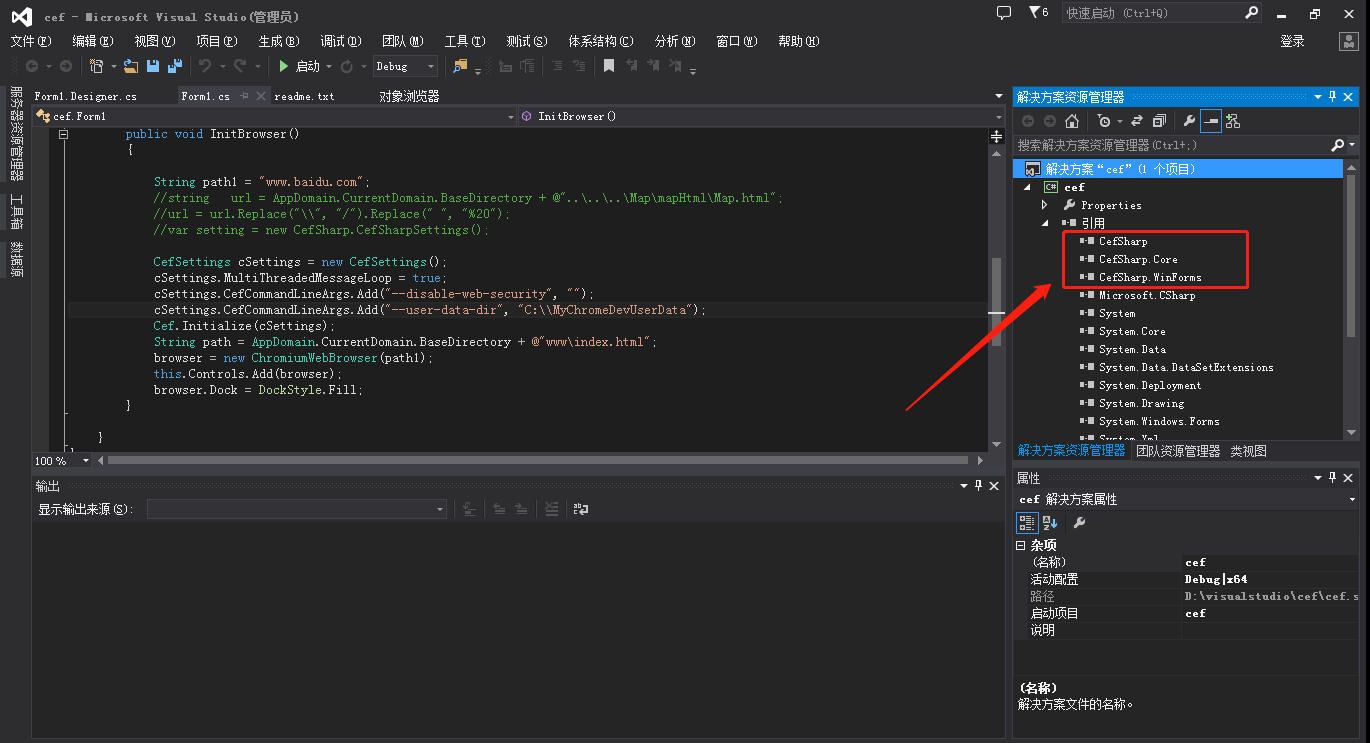This screenshot has height=743, width=1370.
Task: Open the 编辑 menu
Action: click(x=92, y=41)
